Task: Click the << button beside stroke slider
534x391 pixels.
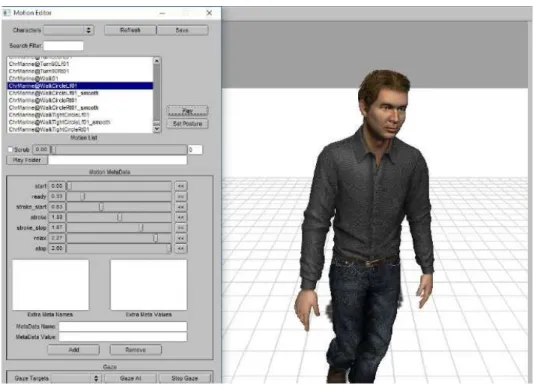Action: tap(181, 217)
